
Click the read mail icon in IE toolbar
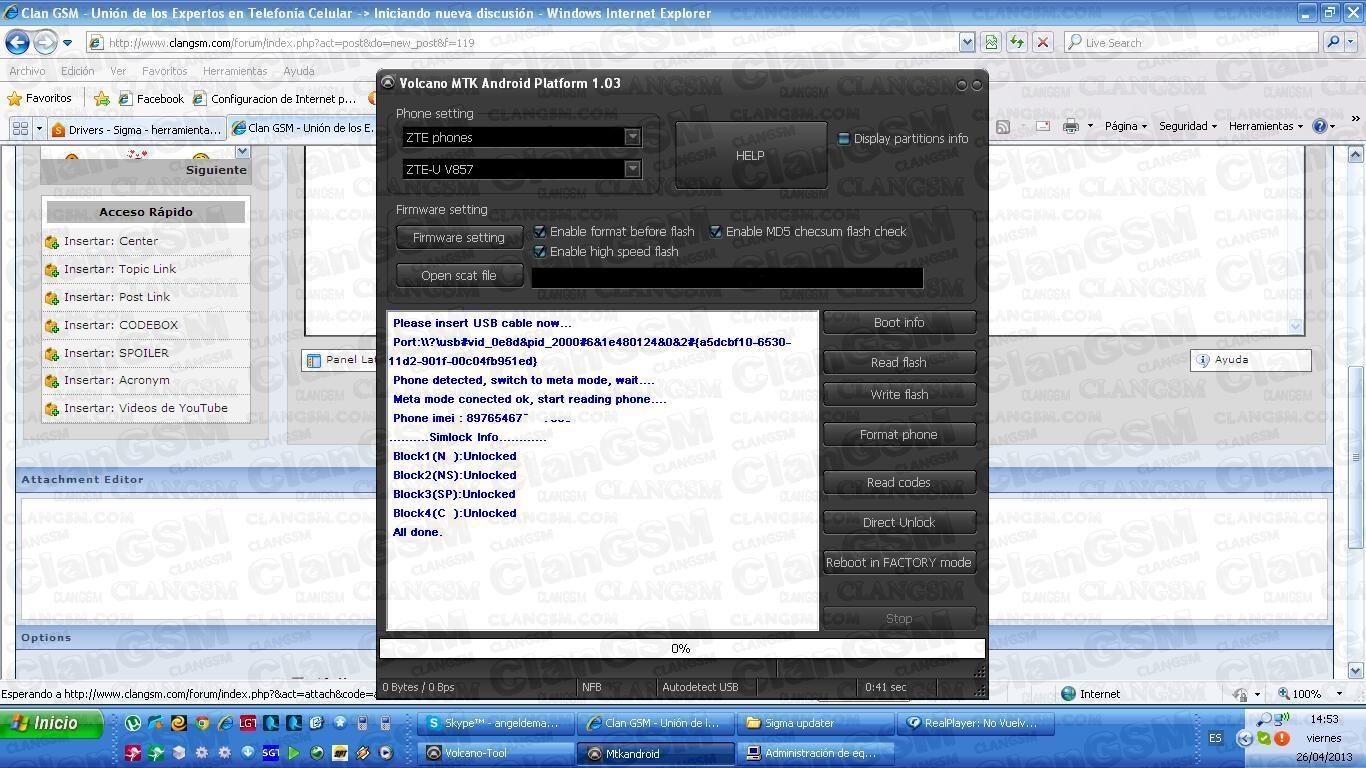tap(1042, 126)
